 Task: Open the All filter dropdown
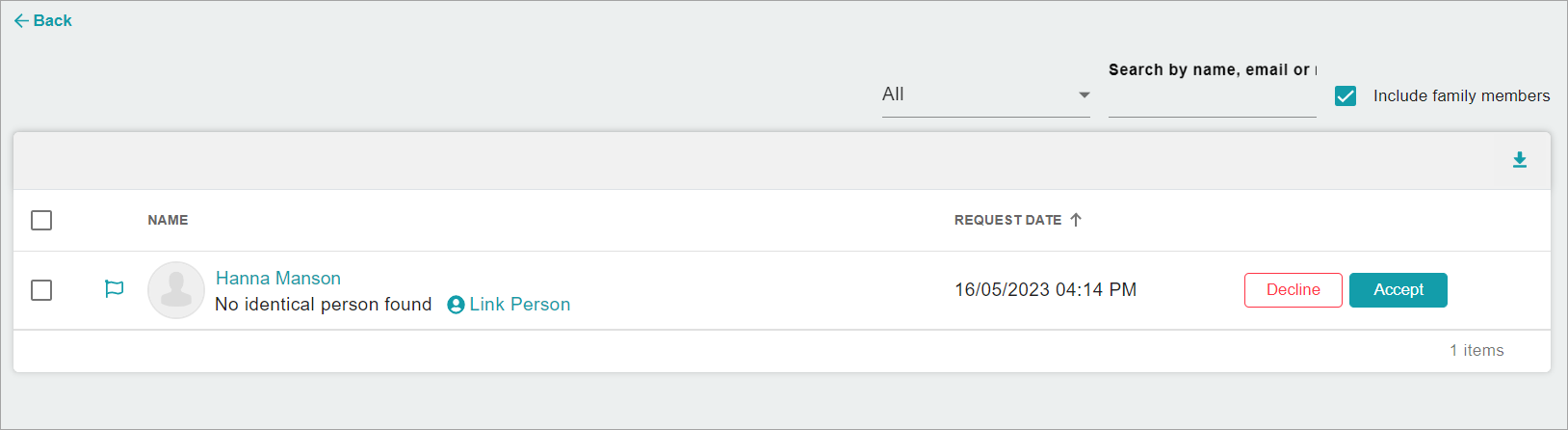coord(986,94)
